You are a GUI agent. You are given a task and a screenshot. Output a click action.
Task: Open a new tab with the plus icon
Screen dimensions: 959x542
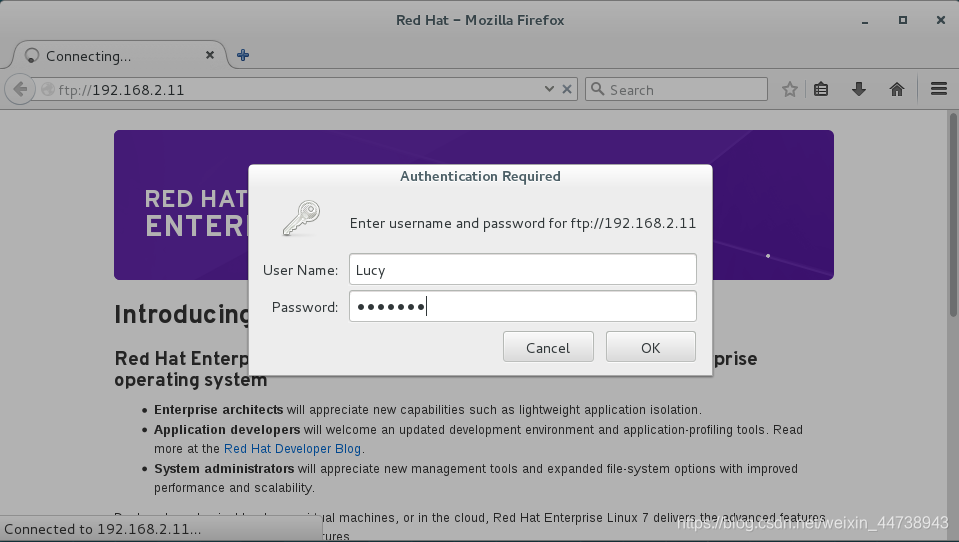point(243,55)
